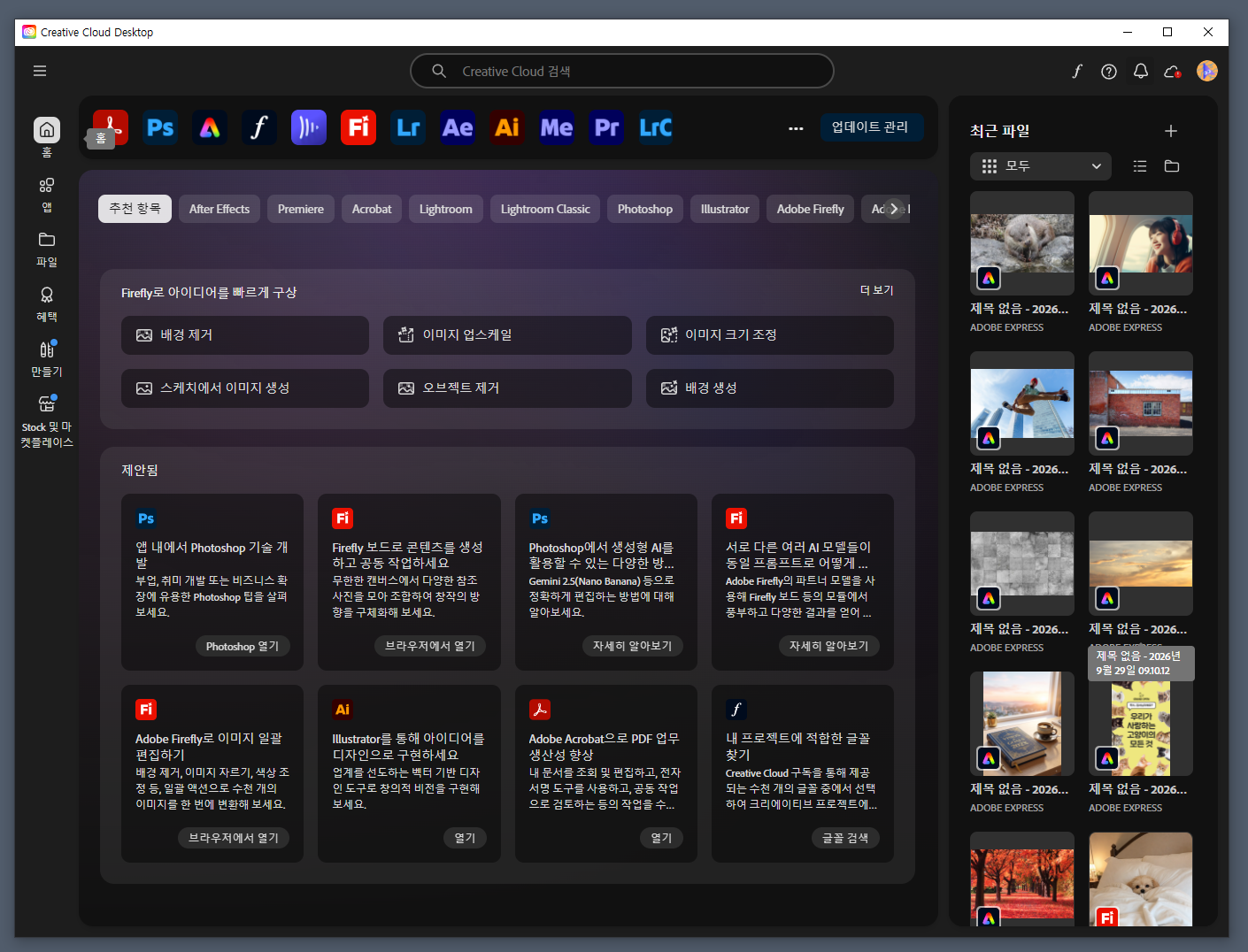The image size is (1248, 952).
Task: Select the Lightroom Classic tab
Action: (545, 209)
